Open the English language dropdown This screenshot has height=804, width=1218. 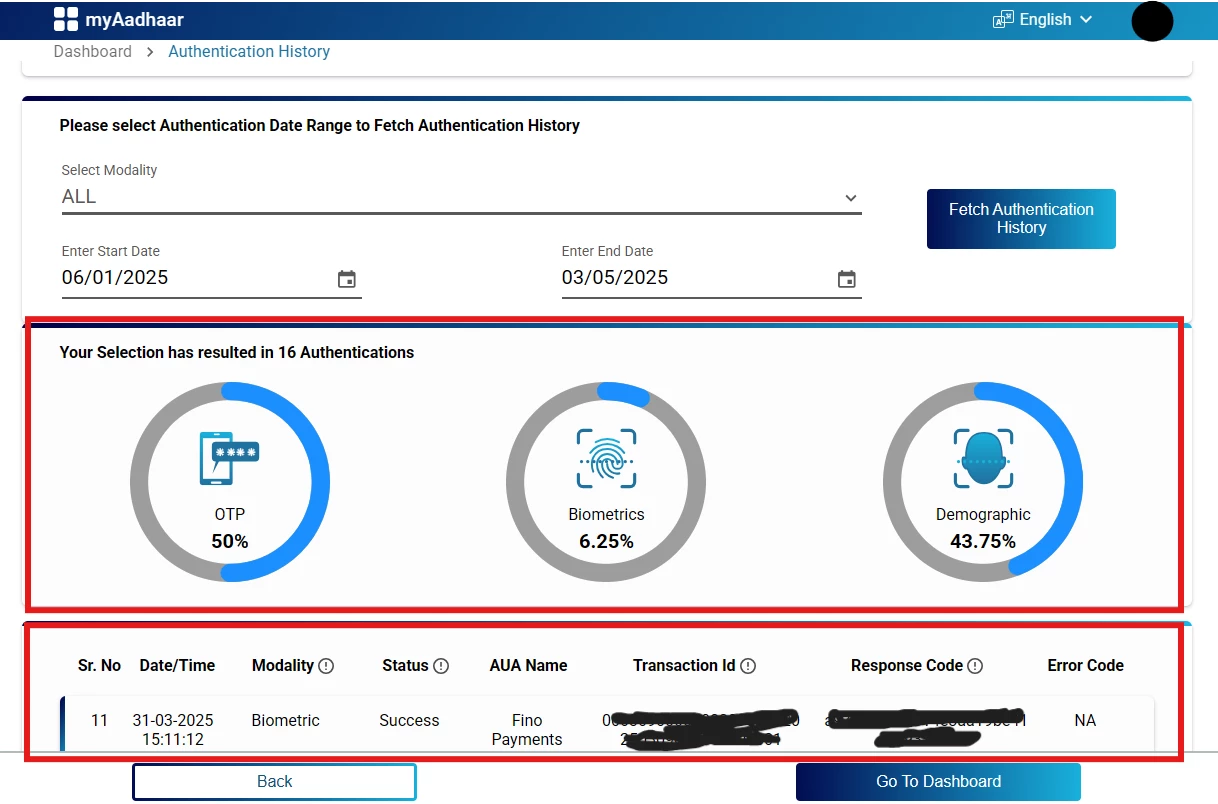1042,20
